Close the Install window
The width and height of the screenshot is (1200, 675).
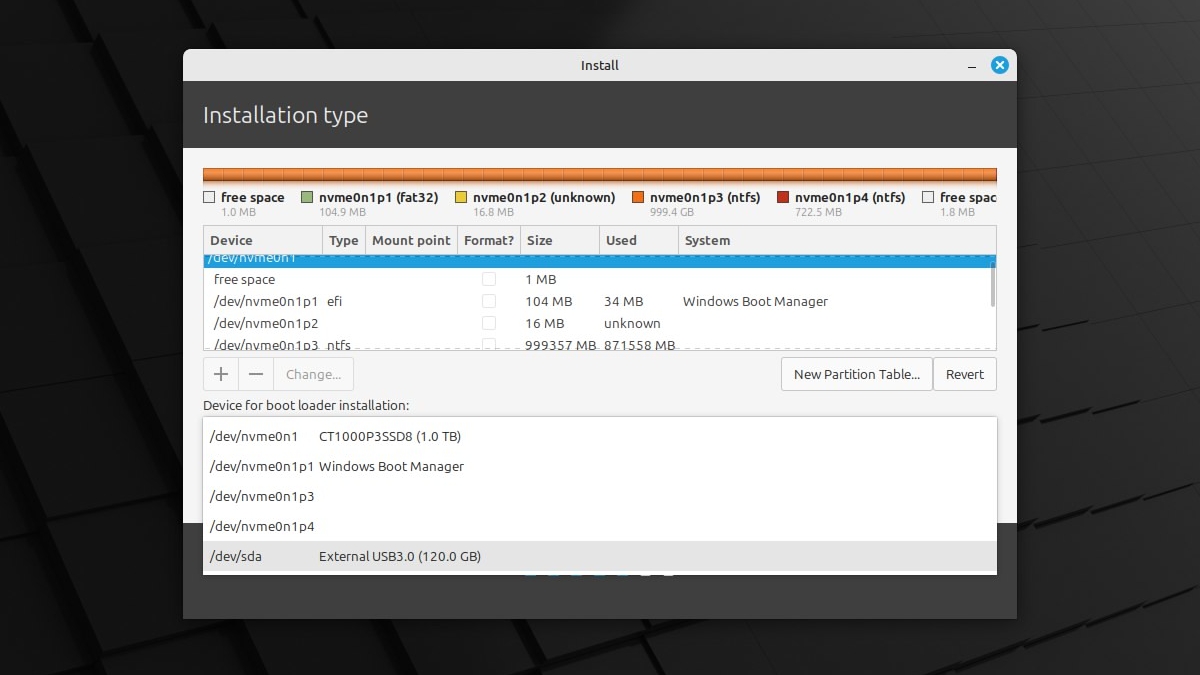999,65
